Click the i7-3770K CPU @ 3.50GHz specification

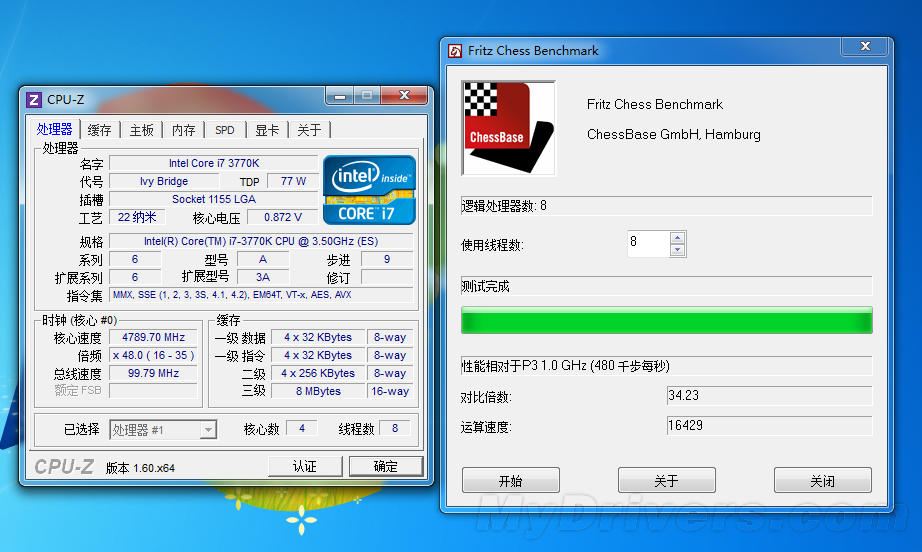point(261,241)
